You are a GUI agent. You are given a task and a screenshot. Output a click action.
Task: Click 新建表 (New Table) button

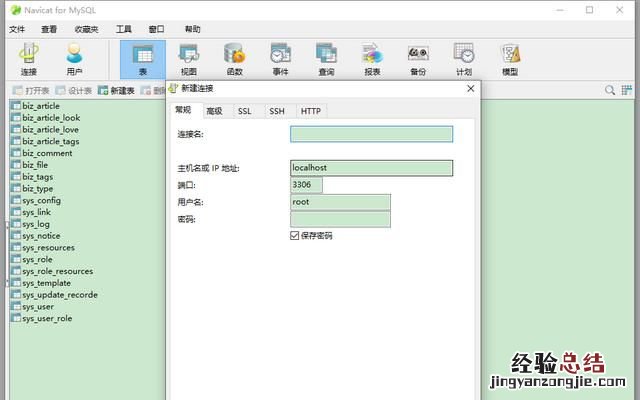[x=116, y=91]
